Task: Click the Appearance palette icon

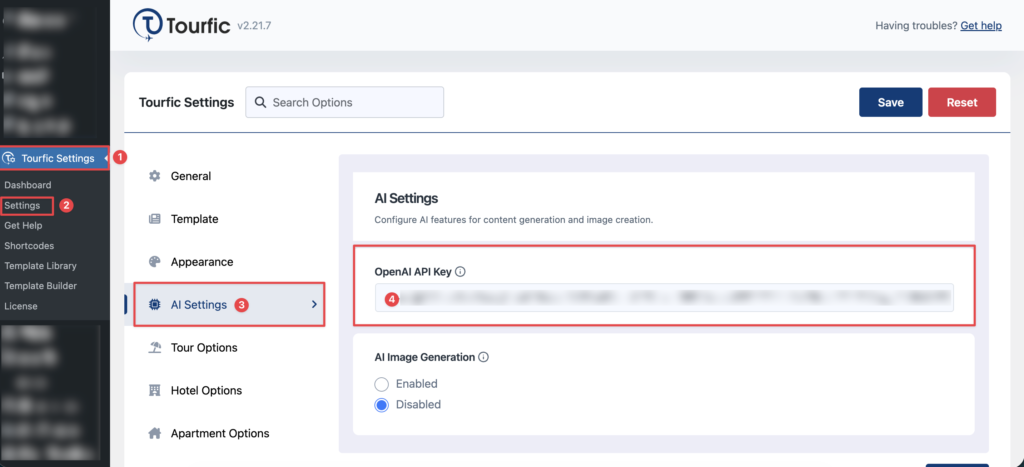Action: pyautogui.click(x=154, y=262)
